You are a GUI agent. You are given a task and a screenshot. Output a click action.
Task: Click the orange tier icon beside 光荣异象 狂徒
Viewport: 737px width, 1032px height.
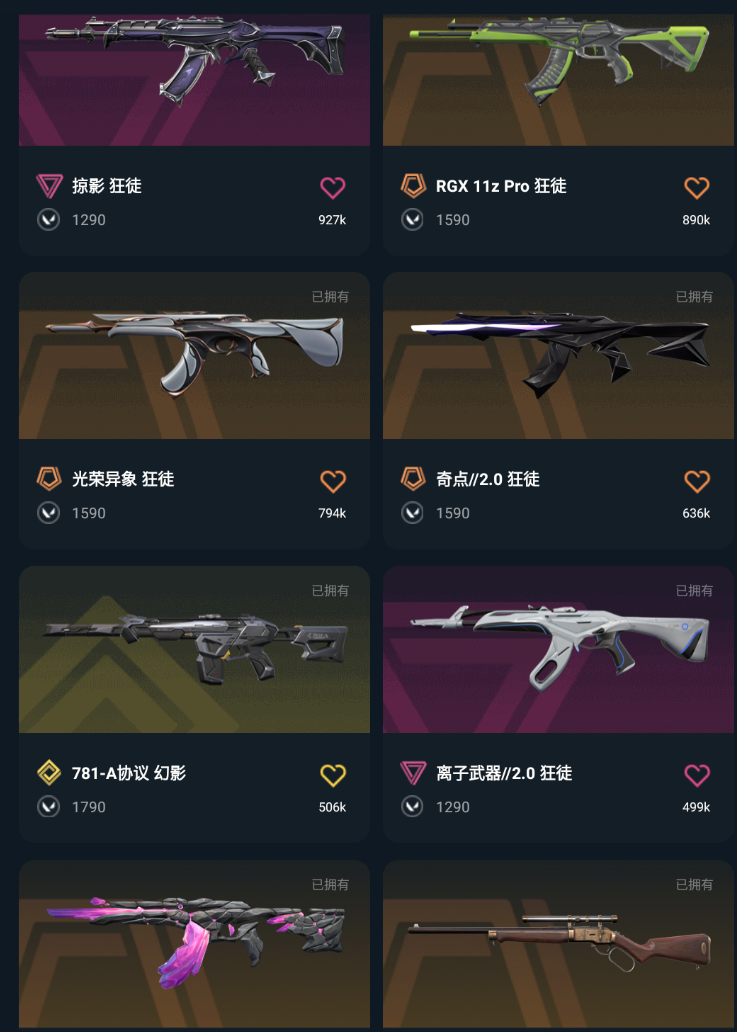[x=49, y=478]
